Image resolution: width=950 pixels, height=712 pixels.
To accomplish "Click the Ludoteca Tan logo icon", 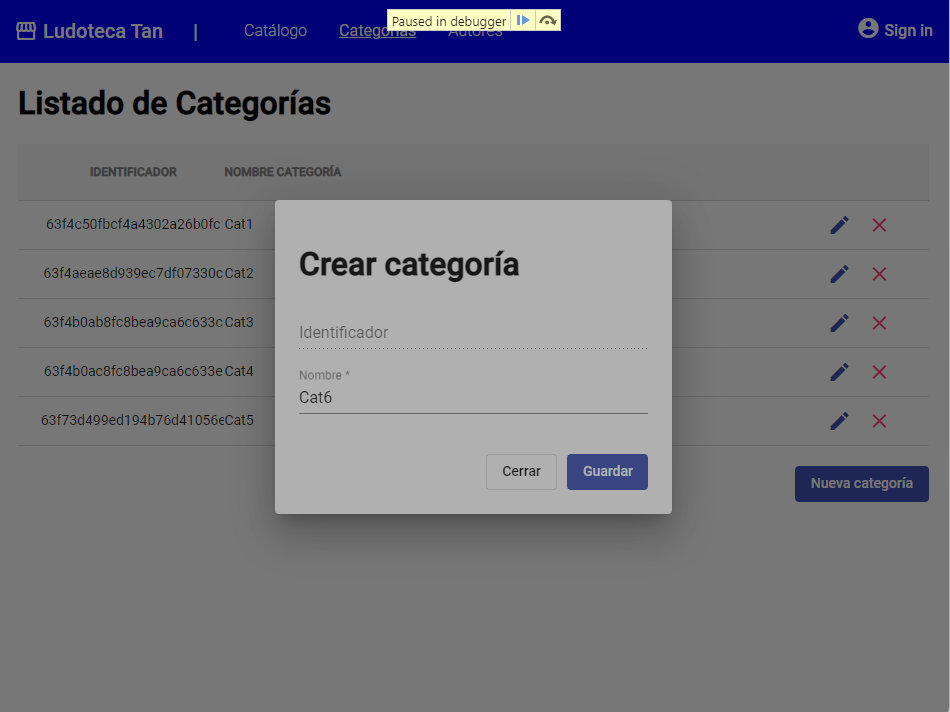I will point(25,30).
